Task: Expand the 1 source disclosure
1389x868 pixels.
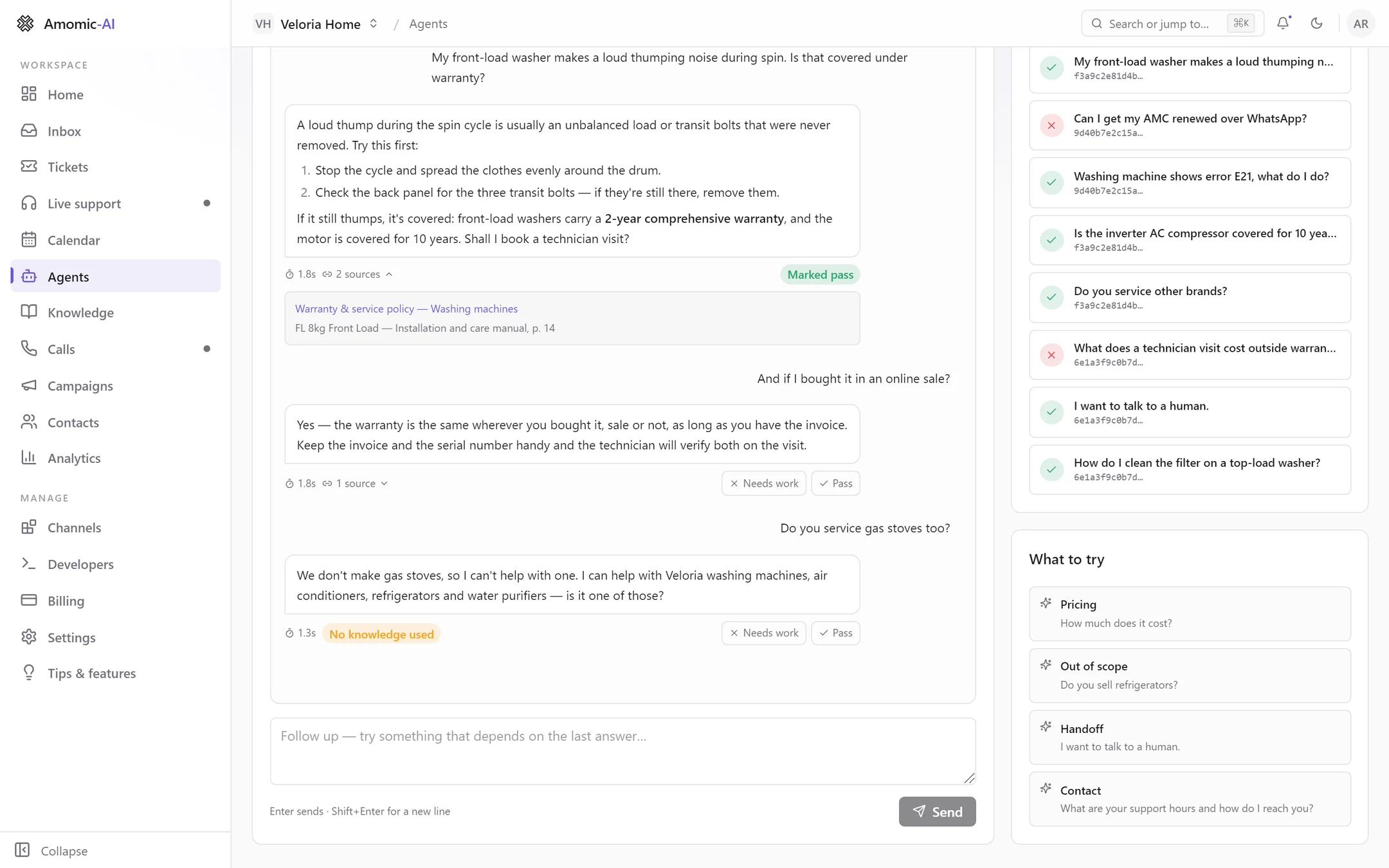Action: pyautogui.click(x=355, y=484)
